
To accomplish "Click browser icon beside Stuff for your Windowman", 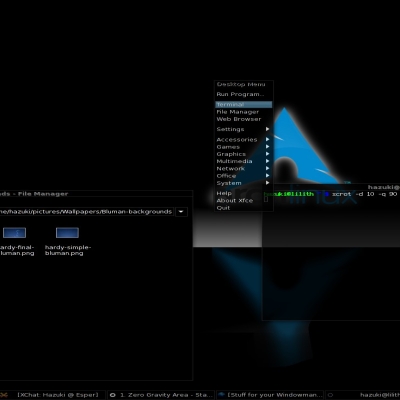I will (221, 395).
